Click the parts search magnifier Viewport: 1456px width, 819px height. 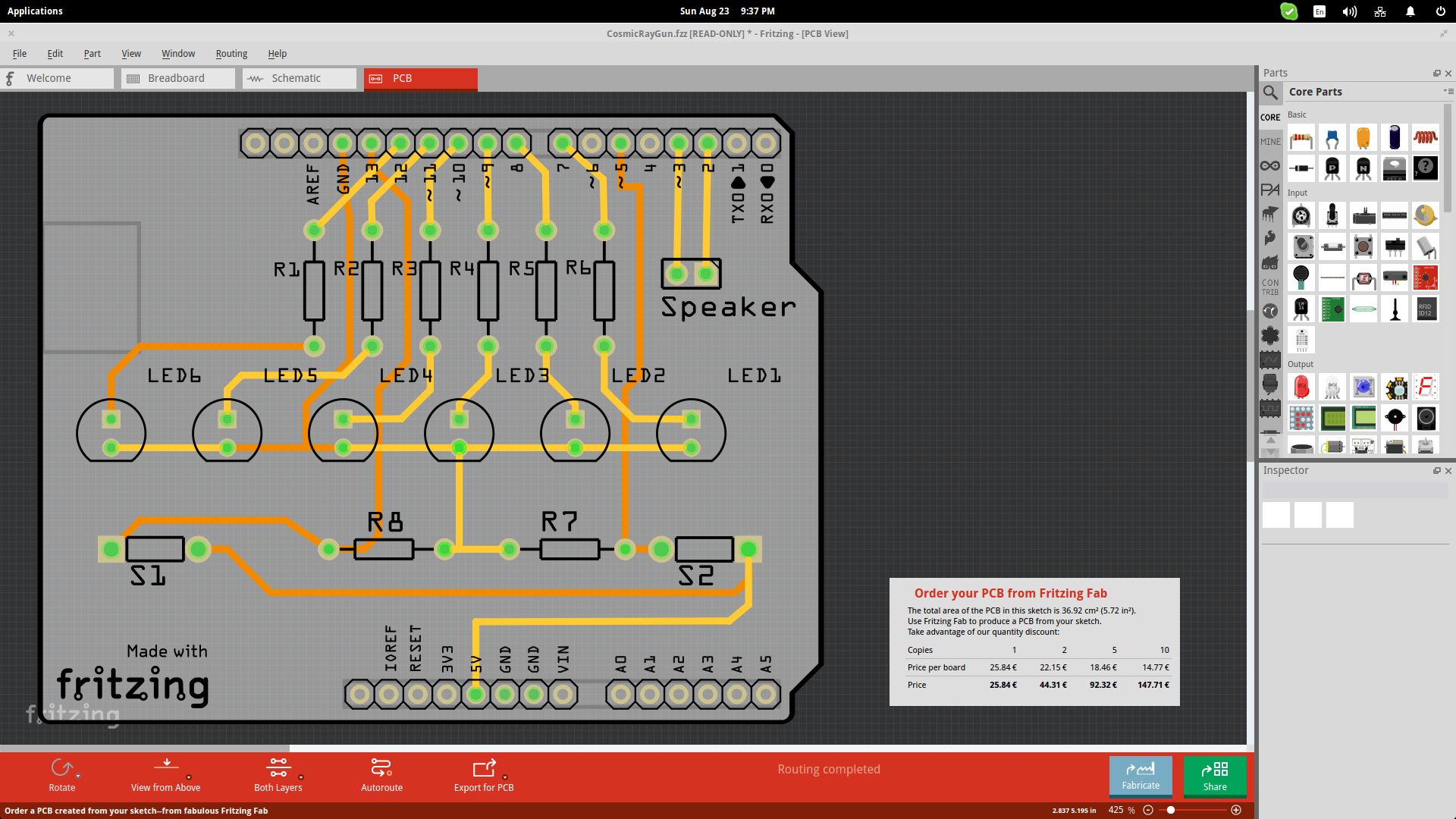coord(1271,93)
